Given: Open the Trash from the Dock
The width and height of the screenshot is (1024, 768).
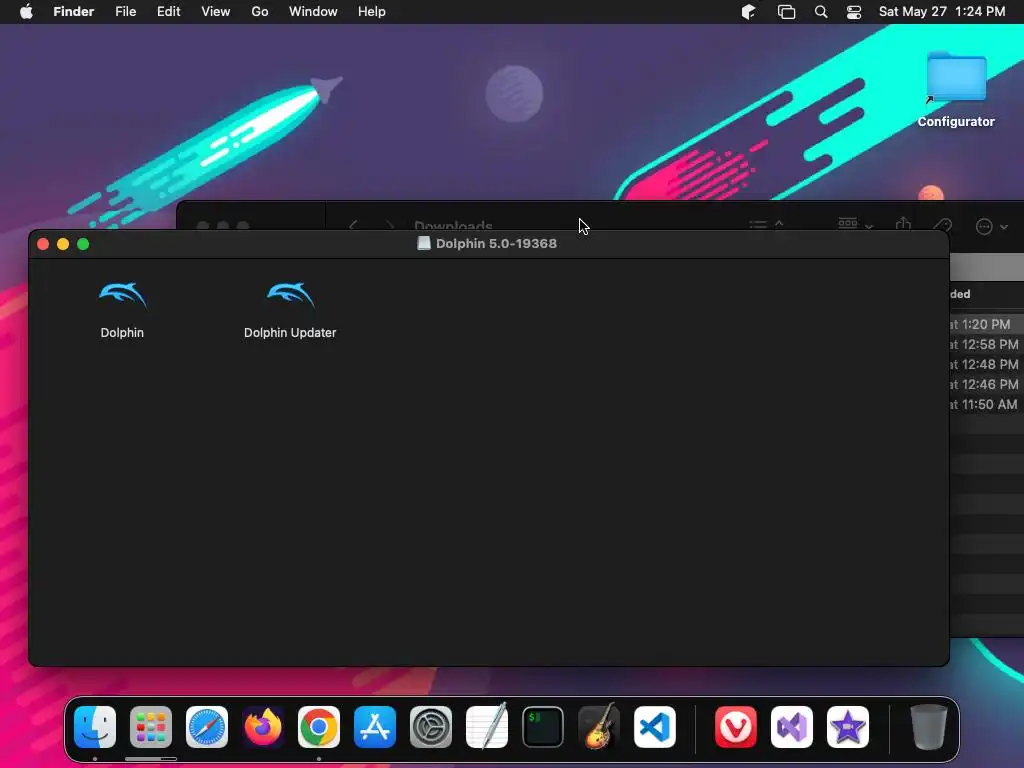Looking at the screenshot, I should point(929,727).
